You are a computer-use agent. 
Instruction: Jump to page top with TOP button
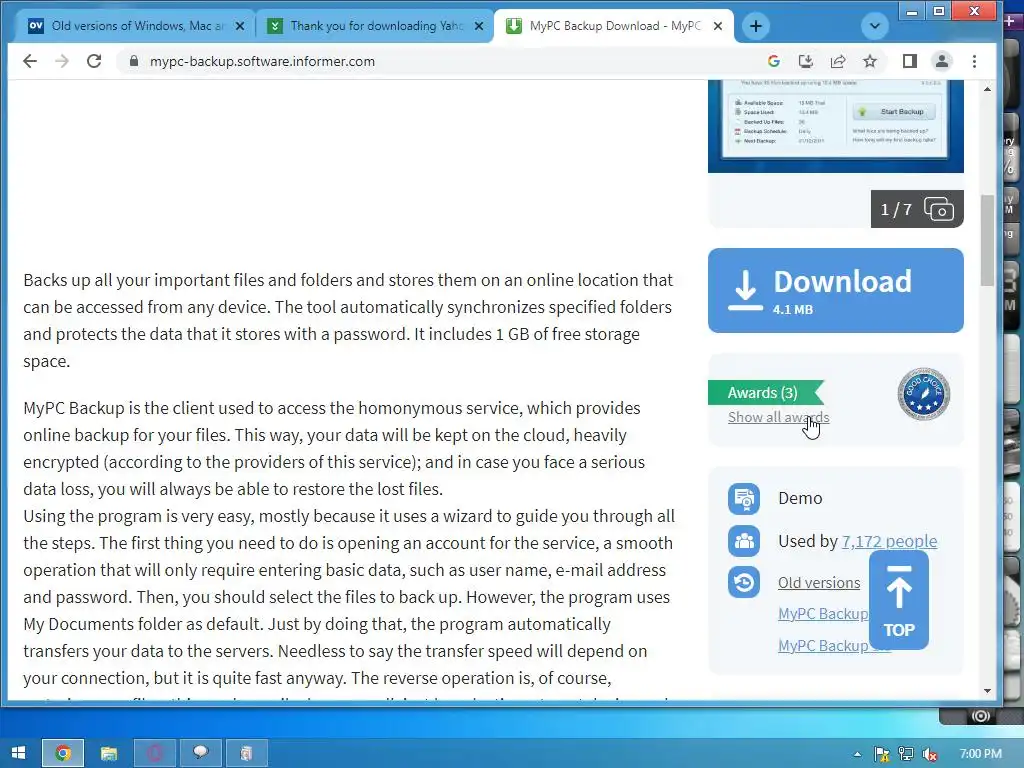(899, 600)
